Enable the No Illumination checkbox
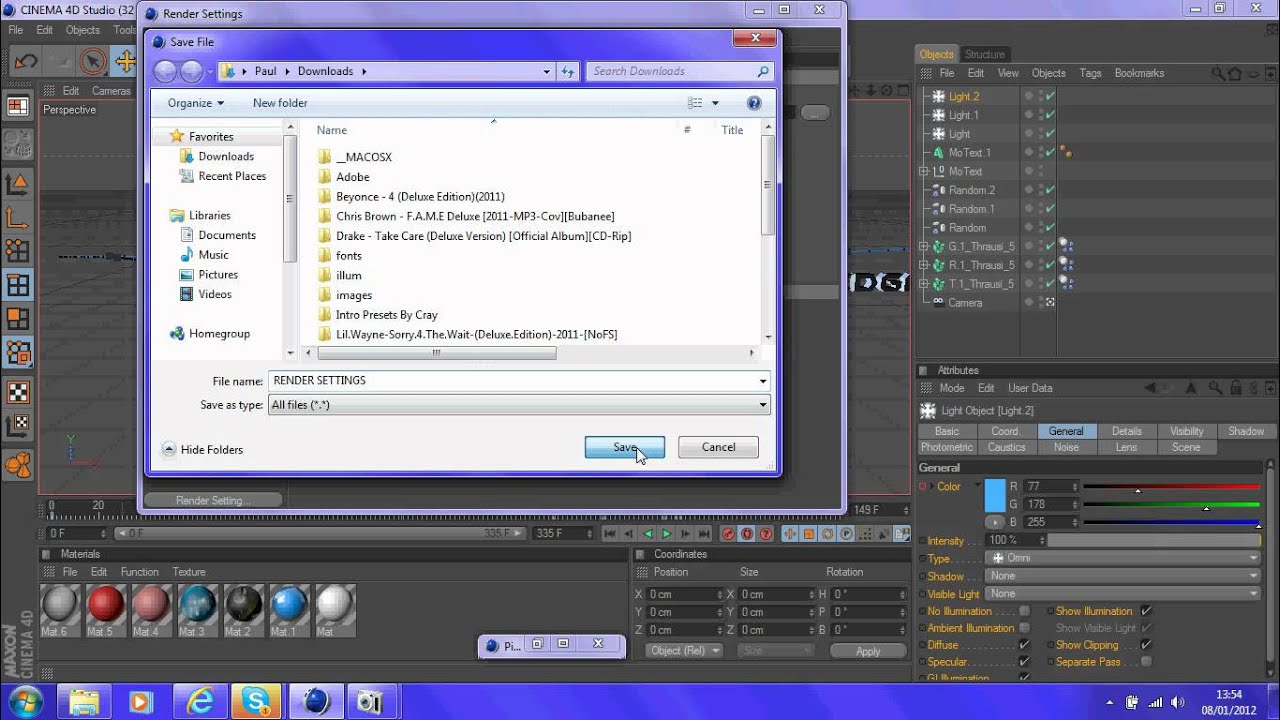 pos(1024,611)
